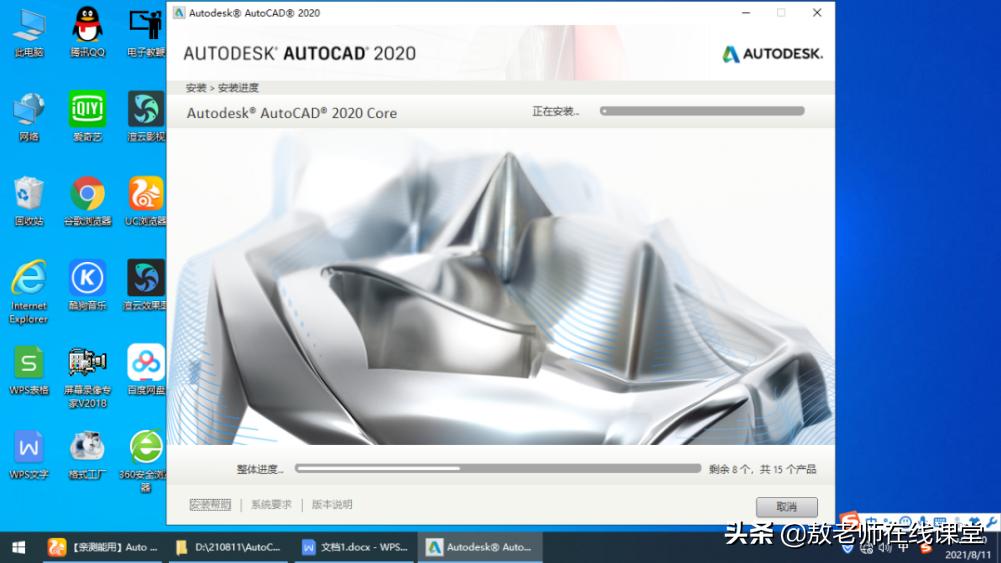This screenshot has height=563, width=1001.
Task: Switch to D:\210811\AutoC folder taskbar item
Action: [x=230, y=547]
